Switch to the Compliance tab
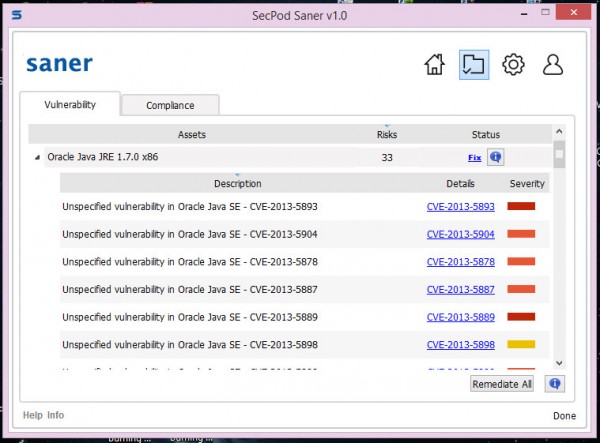The height and width of the screenshot is (443, 600). [170, 105]
